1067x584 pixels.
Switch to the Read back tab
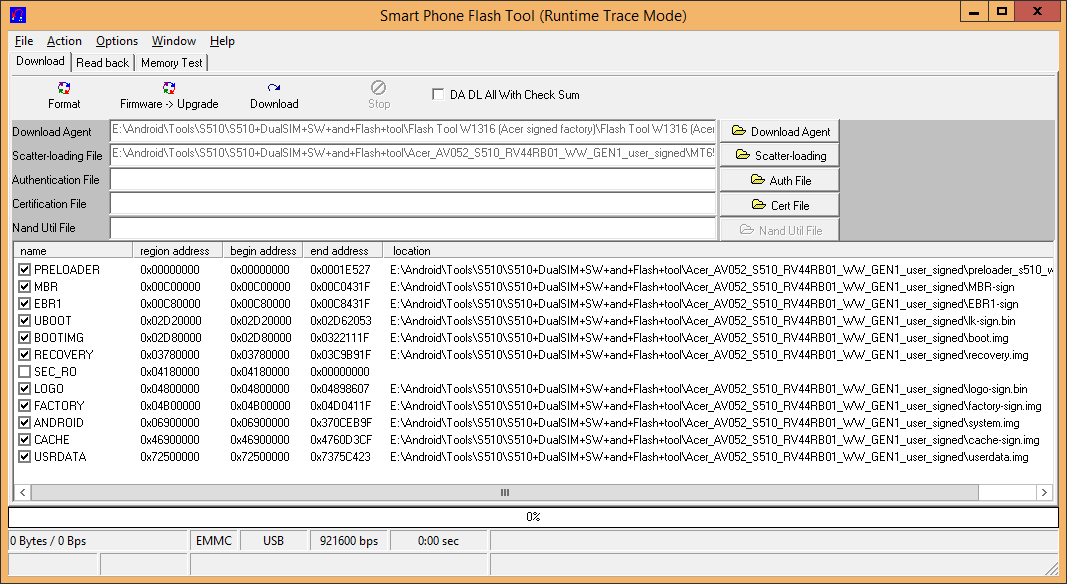point(102,61)
